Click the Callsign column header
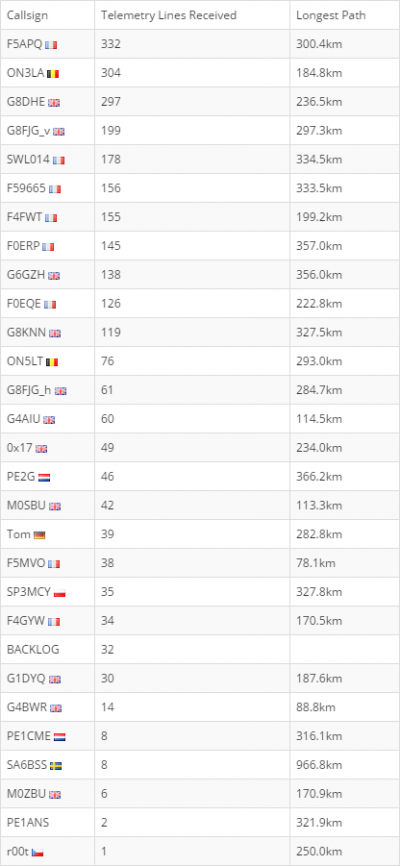 [x=27, y=15]
